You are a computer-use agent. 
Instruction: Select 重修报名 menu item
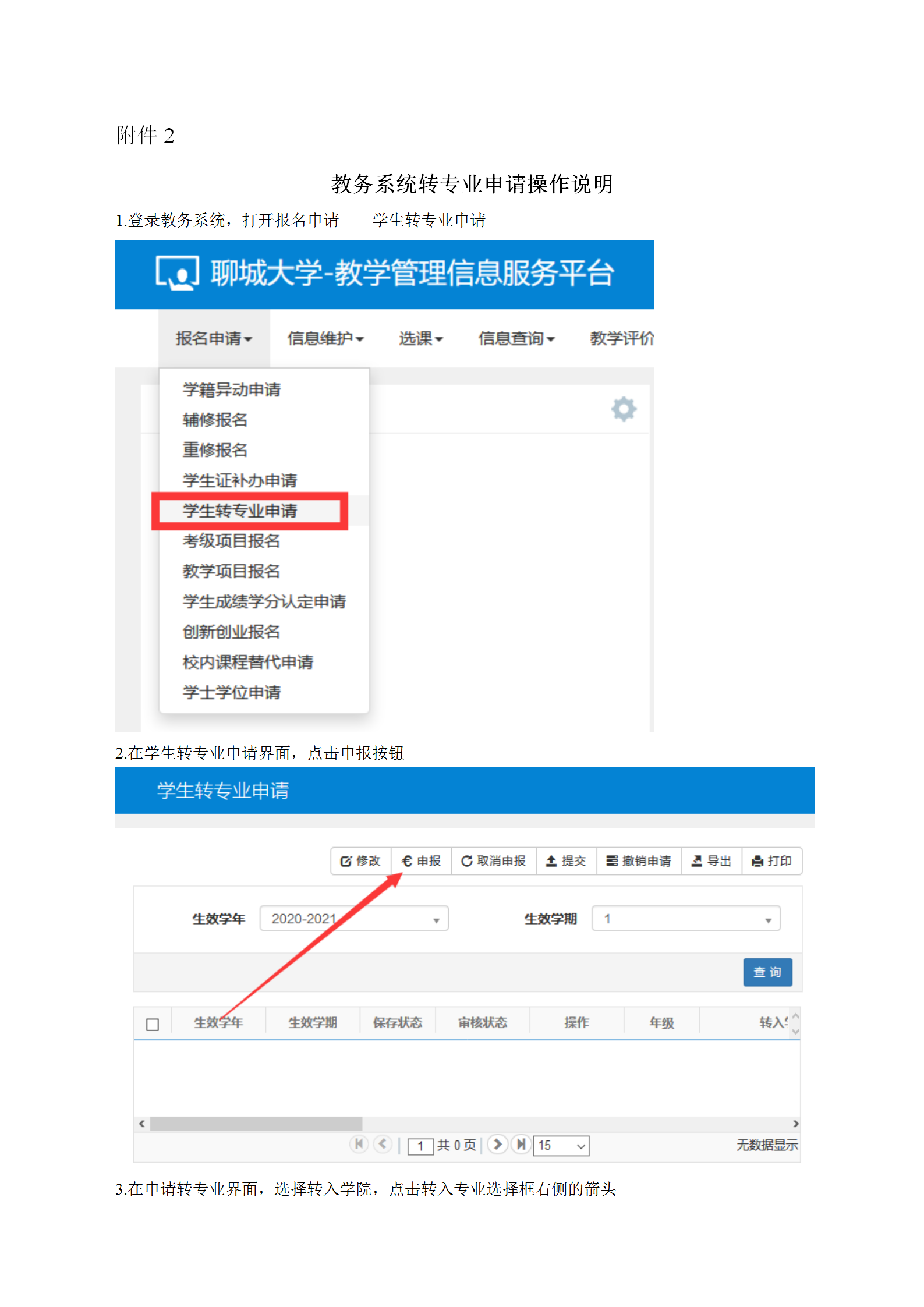tap(215, 450)
